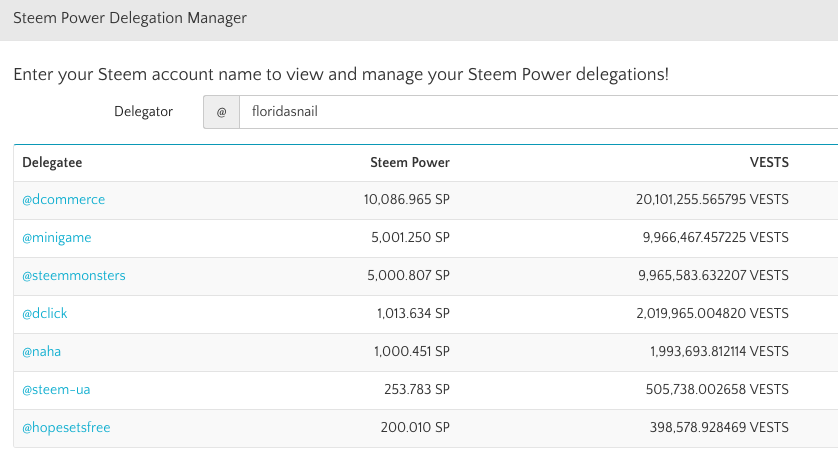
Task: Click the @ prefix beside the Delegator field
Action: [x=221, y=112]
